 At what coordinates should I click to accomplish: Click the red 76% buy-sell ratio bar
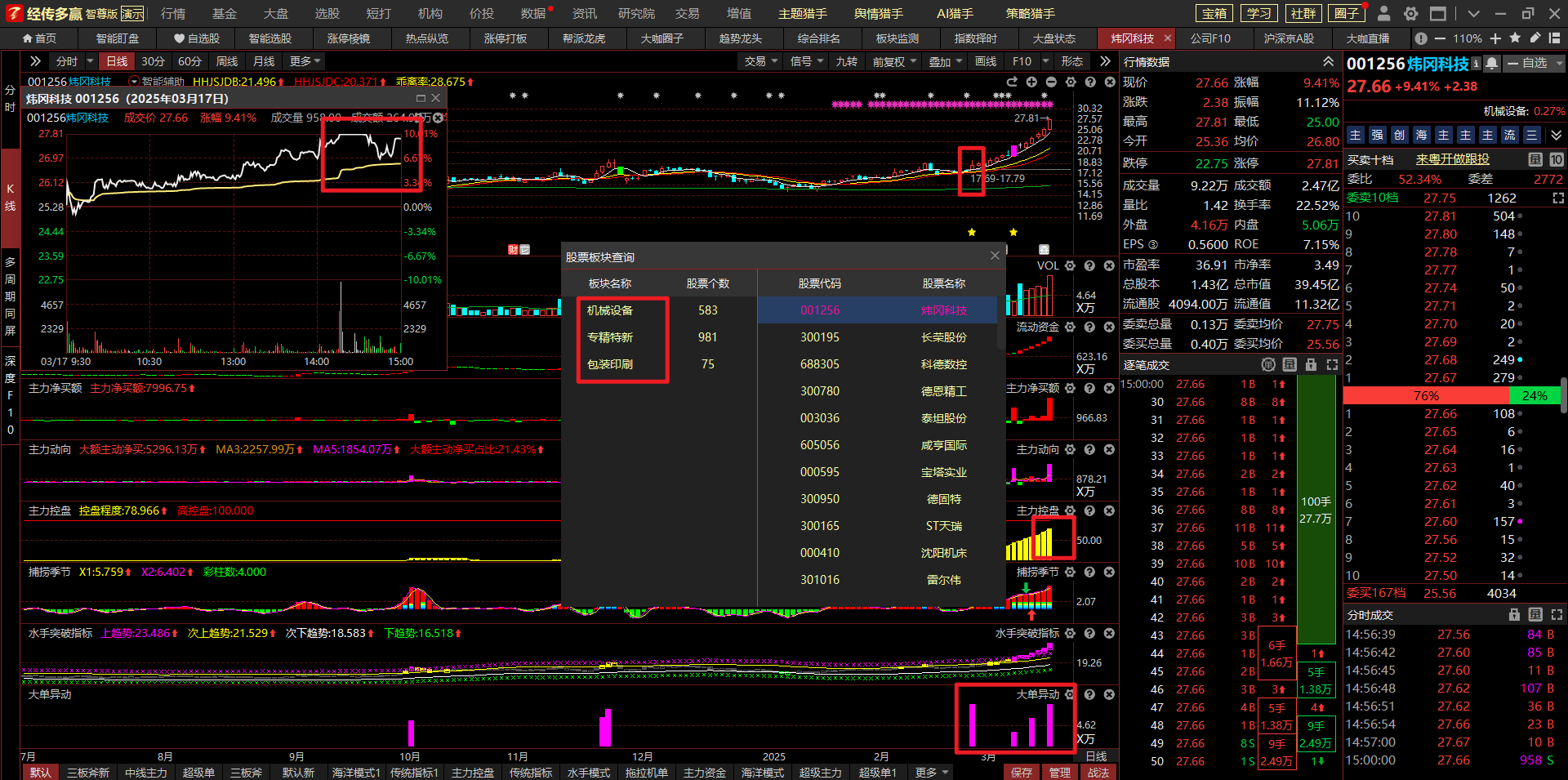point(1425,395)
